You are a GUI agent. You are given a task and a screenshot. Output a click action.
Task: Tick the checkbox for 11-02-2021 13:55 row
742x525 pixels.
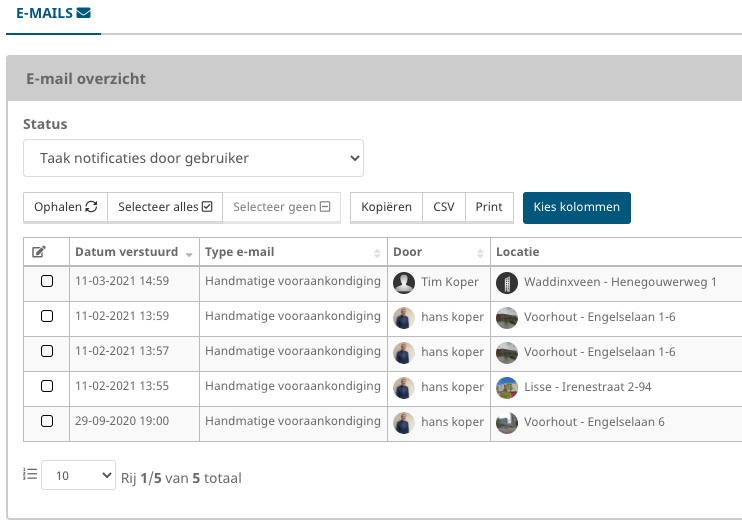pyautogui.click(x=47, y=386)
